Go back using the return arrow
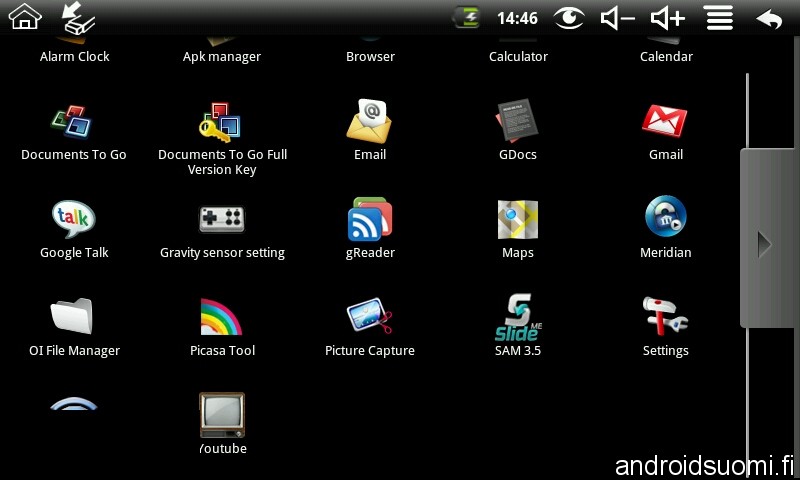This screenshot has height=480, width=800. pyautogui.click(x=769, y=19)
